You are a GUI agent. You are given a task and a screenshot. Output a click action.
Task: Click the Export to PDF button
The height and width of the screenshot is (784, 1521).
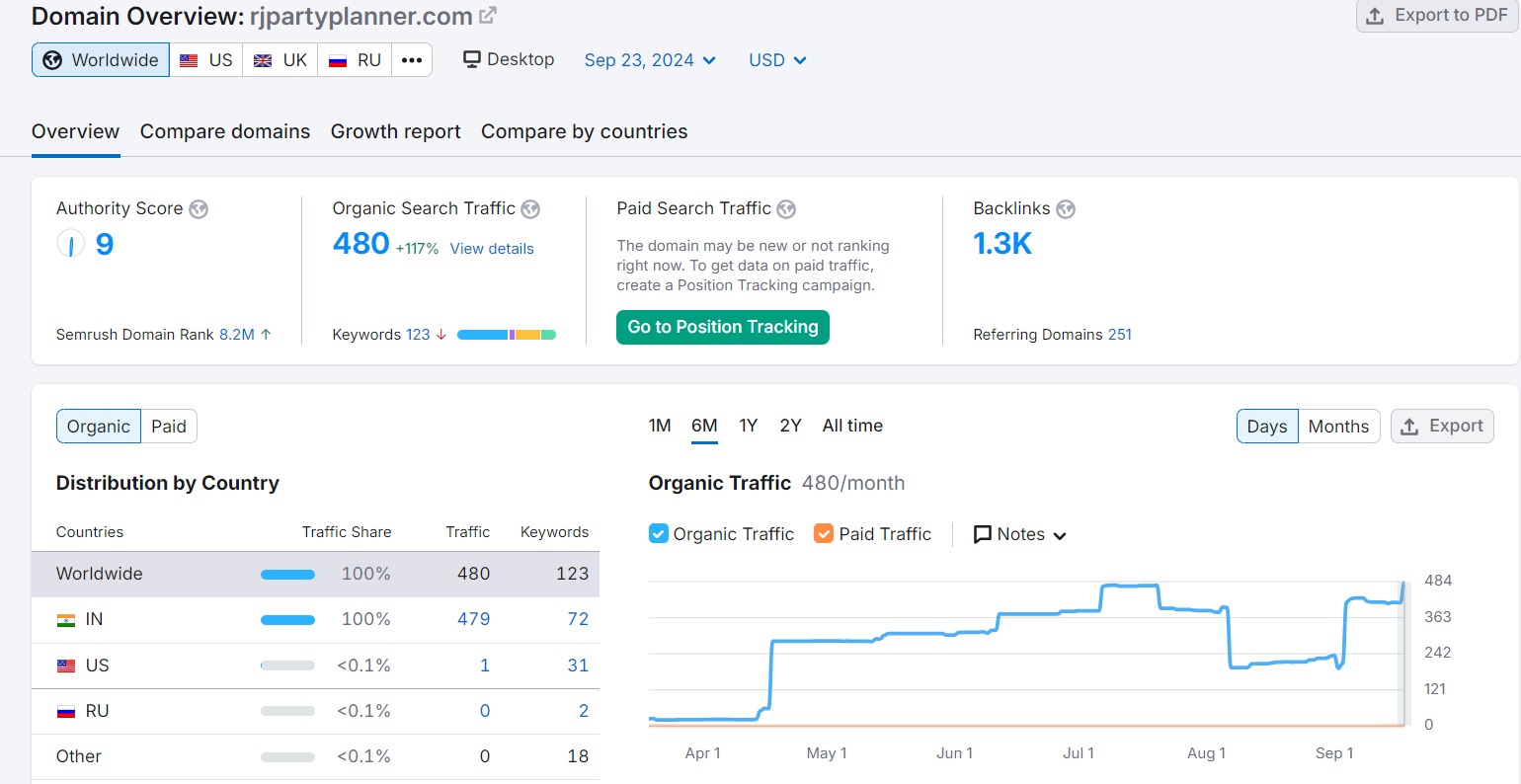pyautogui.click(x=1437, y=16)
